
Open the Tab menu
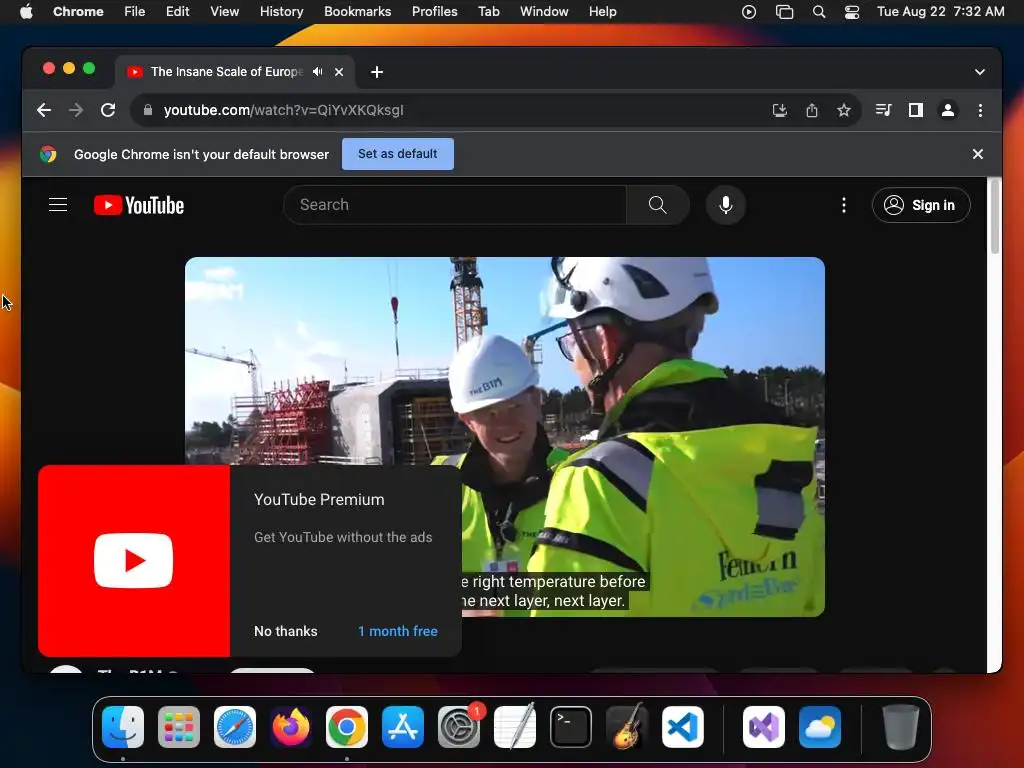click(488, 12)
